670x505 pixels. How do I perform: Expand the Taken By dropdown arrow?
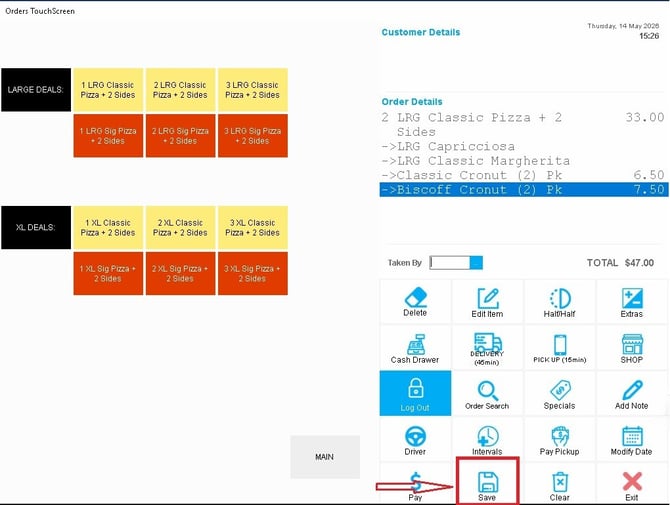476,263
